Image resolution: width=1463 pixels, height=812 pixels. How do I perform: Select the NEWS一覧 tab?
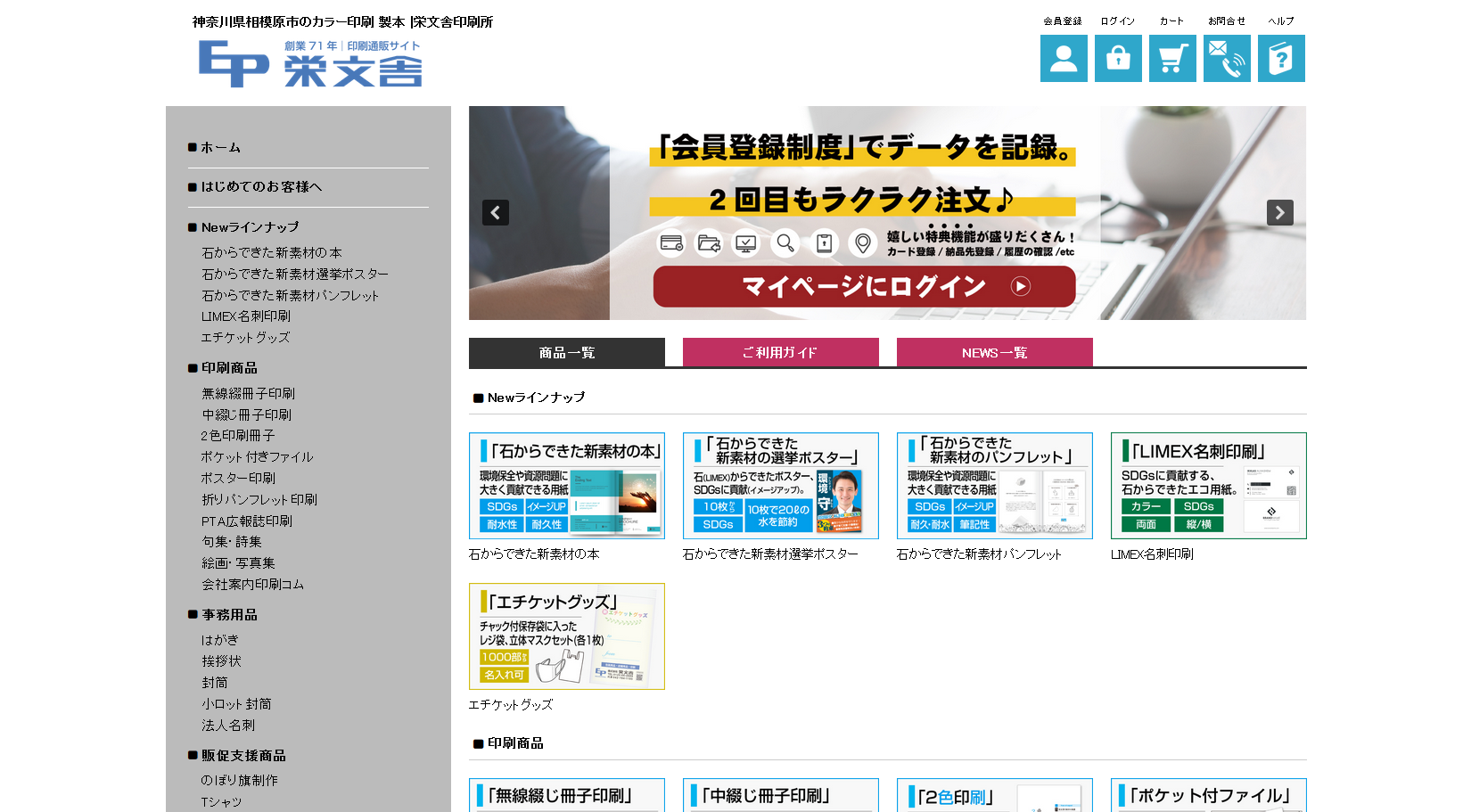click(994, 353)
